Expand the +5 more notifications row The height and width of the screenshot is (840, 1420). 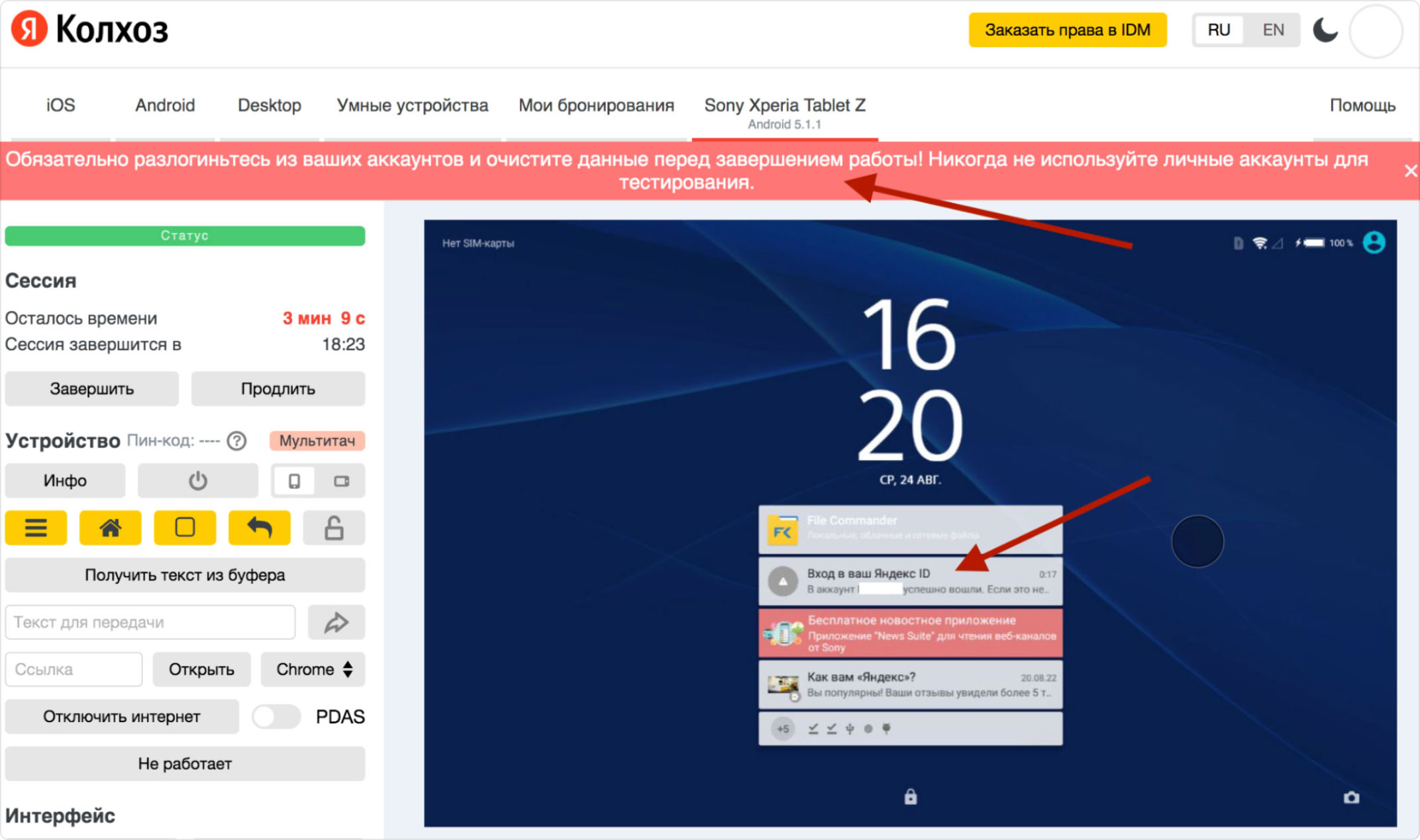click(x=910, y=729)
